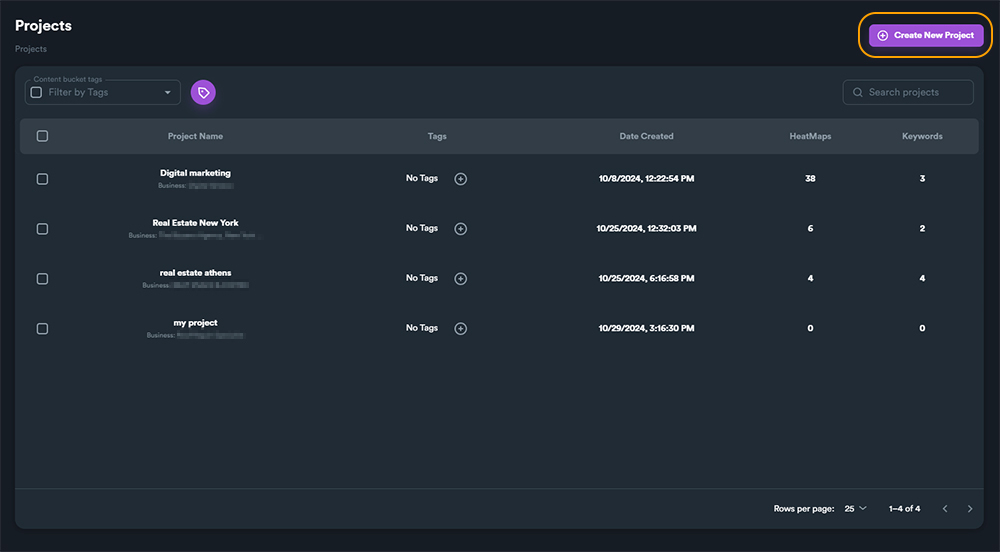The image size is (1000, 552).
Task: Add tag to Digital marketing project
Action: click(x=460, y=179)
